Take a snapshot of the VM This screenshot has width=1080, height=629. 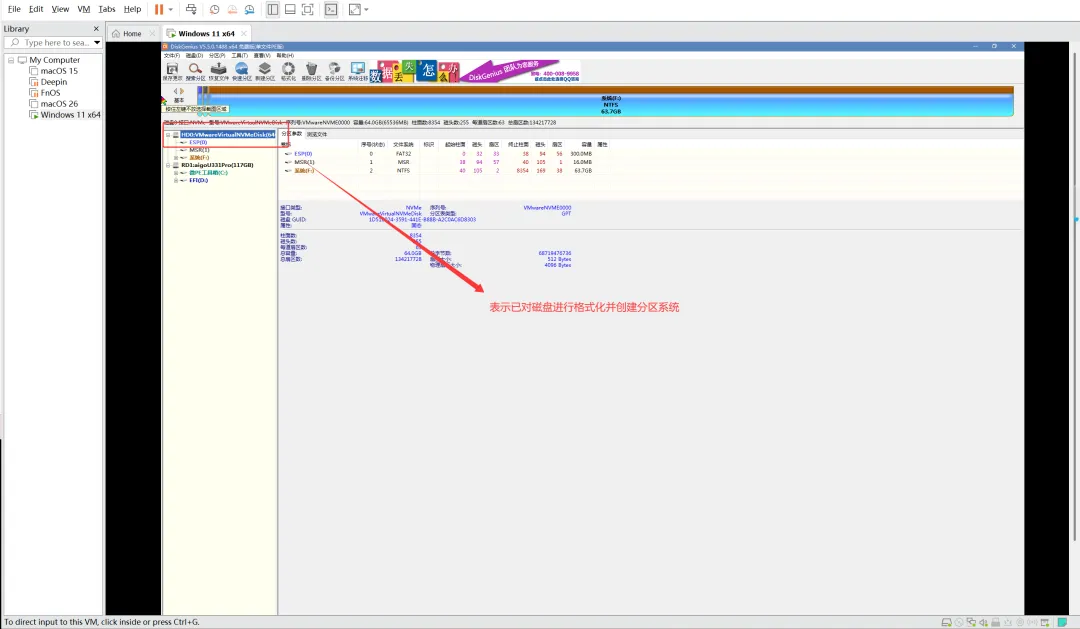click(x=215, y=10)
